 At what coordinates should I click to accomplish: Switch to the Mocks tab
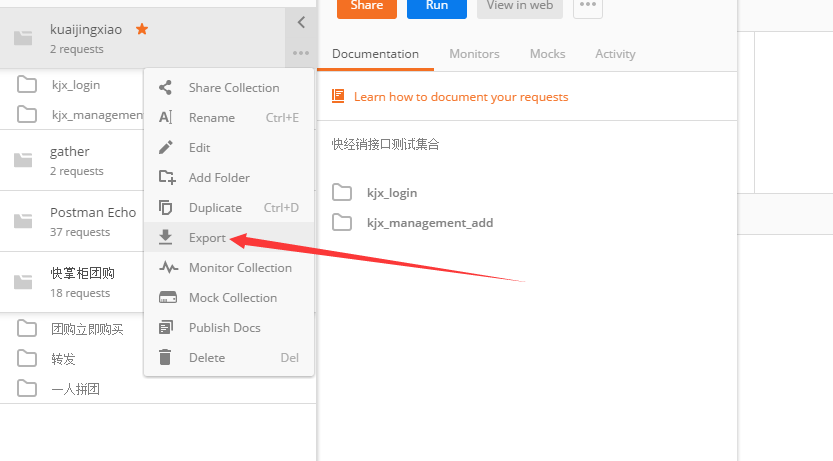[547, 54]
